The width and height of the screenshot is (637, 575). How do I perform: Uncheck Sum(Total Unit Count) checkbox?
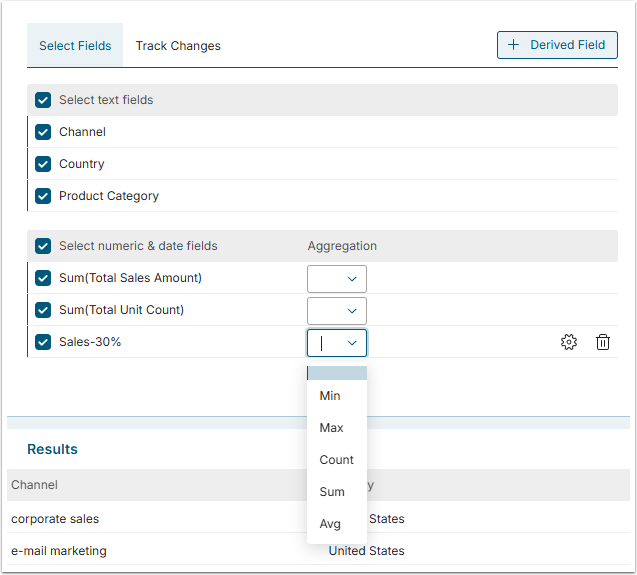[x=43, y=310]
